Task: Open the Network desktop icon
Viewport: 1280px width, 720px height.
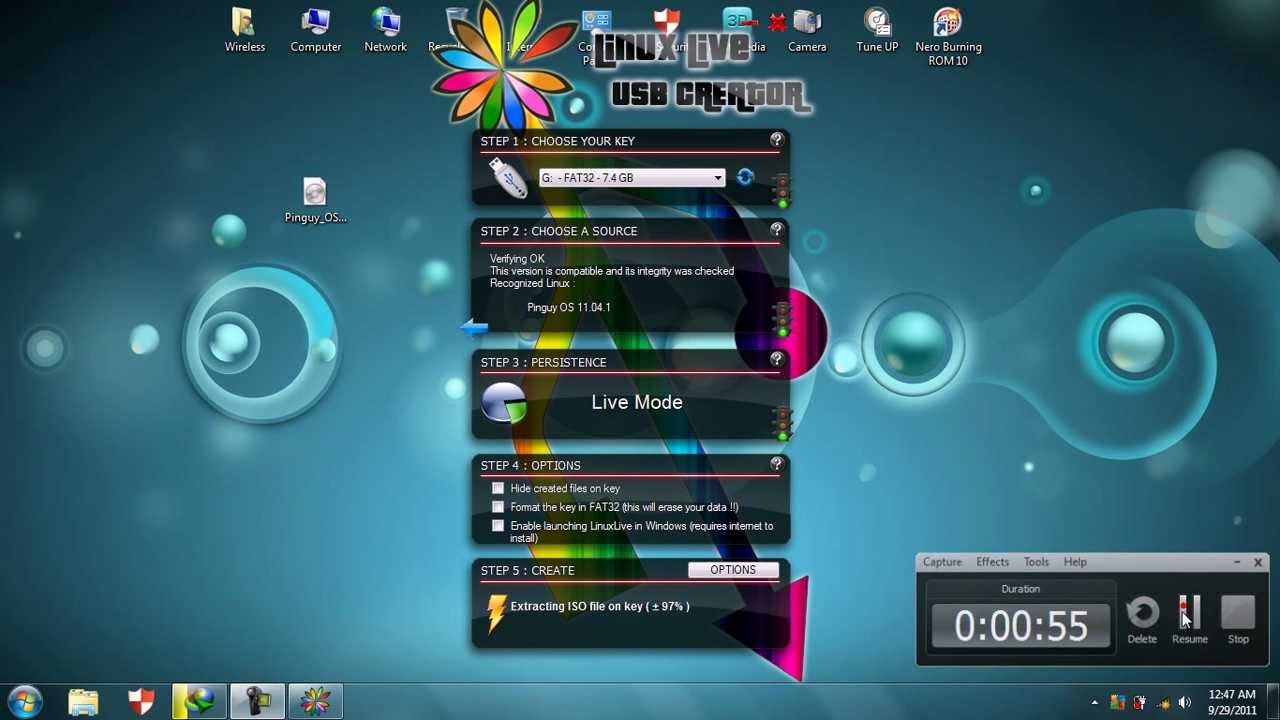Action: coord(386,30)
